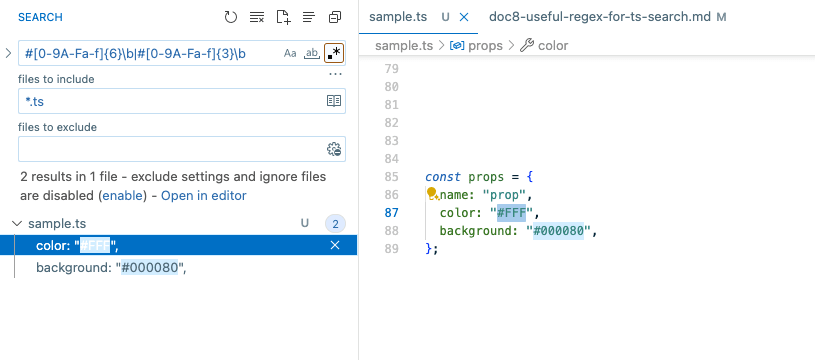Viewport: 815px width, 360px height.
Task: Click sample.ts in the breadcrumb
Action: point(404,46)
